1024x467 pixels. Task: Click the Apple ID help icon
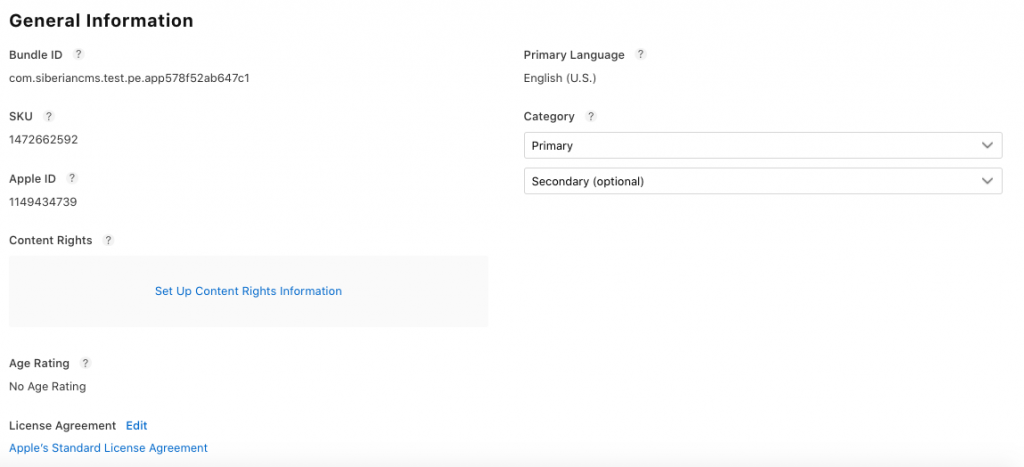click(72, 178)
